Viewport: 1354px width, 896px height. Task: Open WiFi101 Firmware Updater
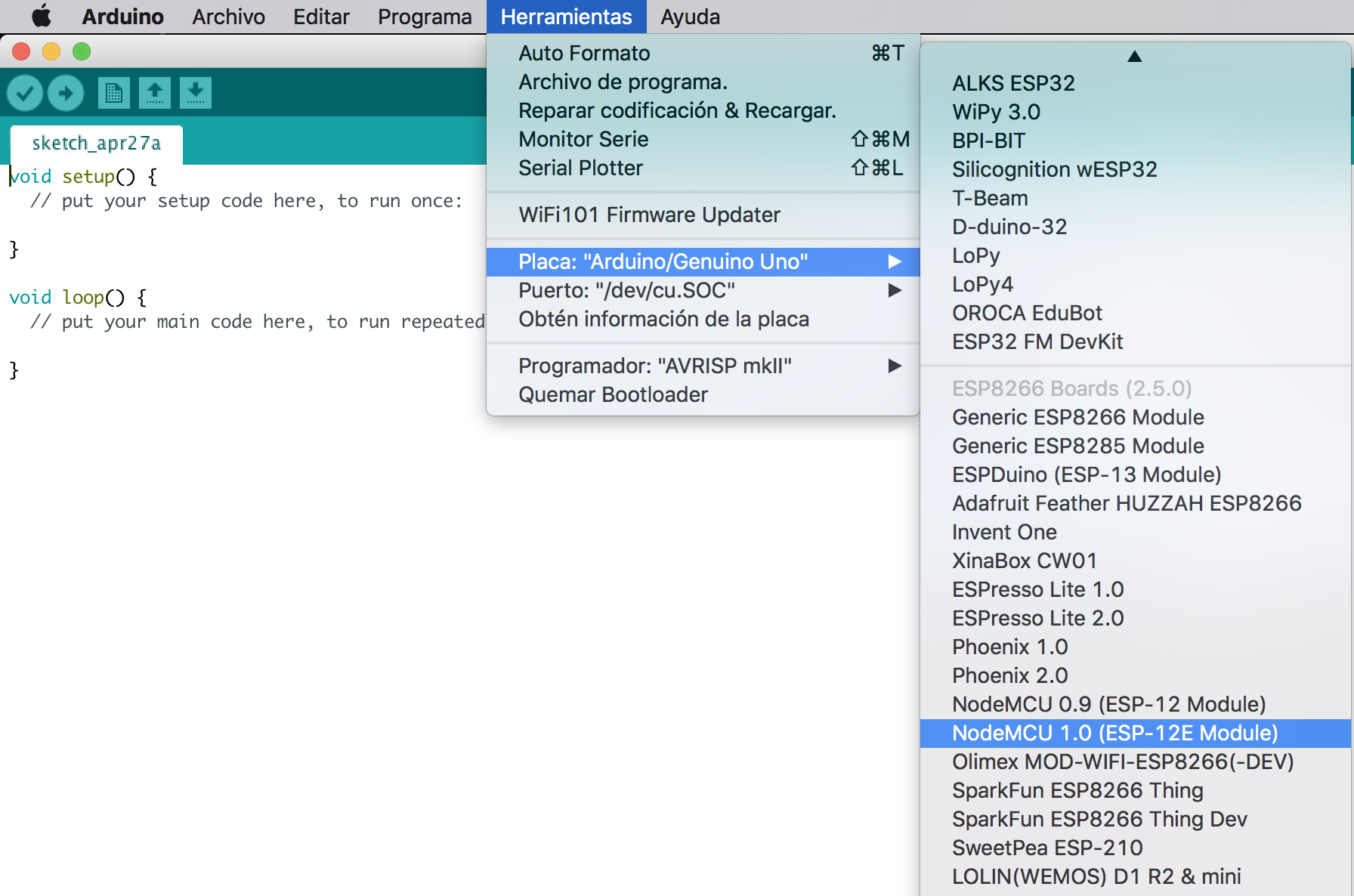pos(703,215)
